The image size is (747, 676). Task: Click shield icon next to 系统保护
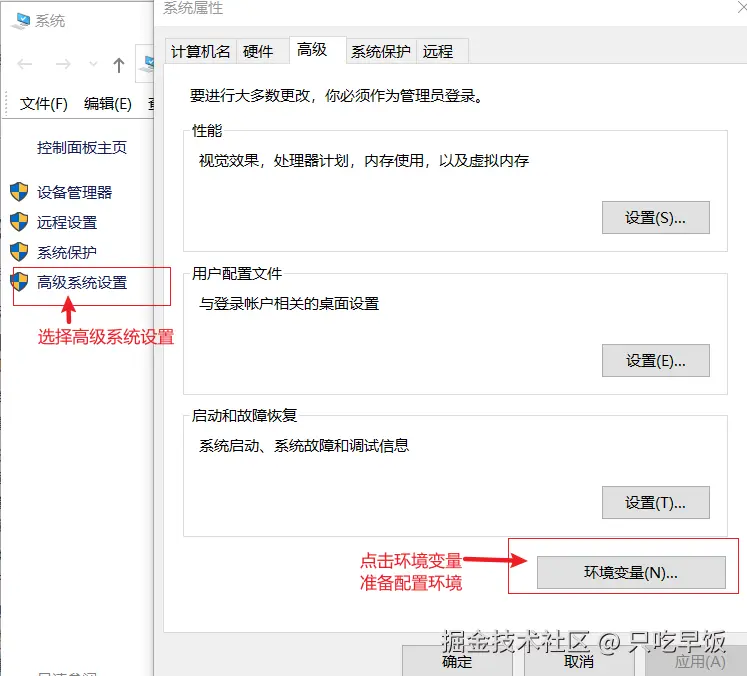[x=19, y=252]
